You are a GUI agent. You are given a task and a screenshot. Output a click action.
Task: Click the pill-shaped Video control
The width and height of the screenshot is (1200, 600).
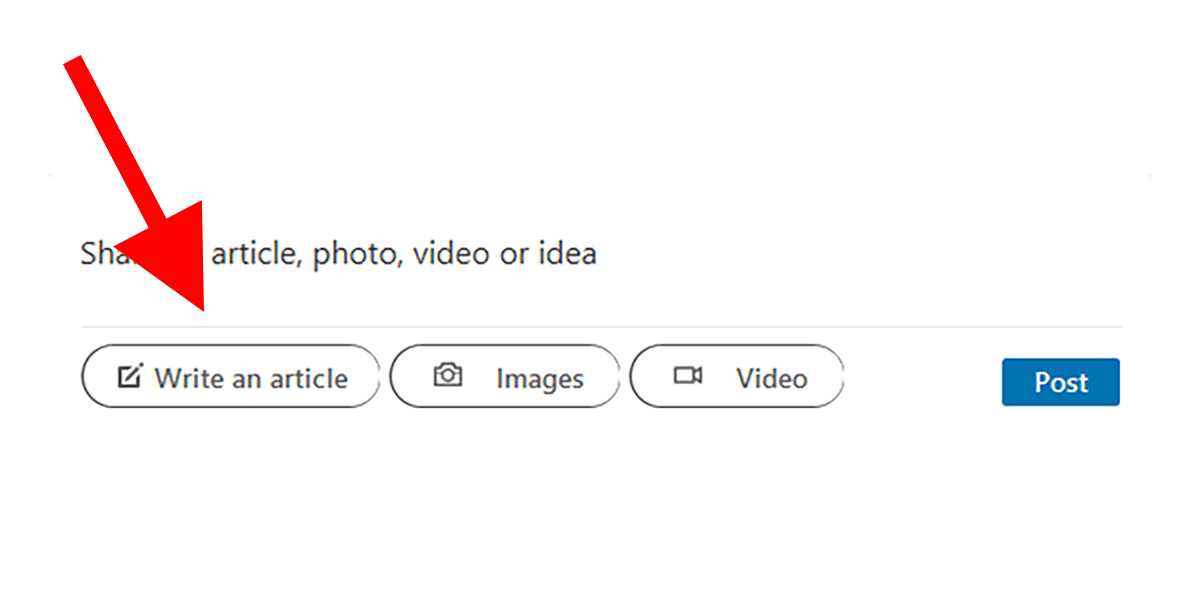(737, 377)
